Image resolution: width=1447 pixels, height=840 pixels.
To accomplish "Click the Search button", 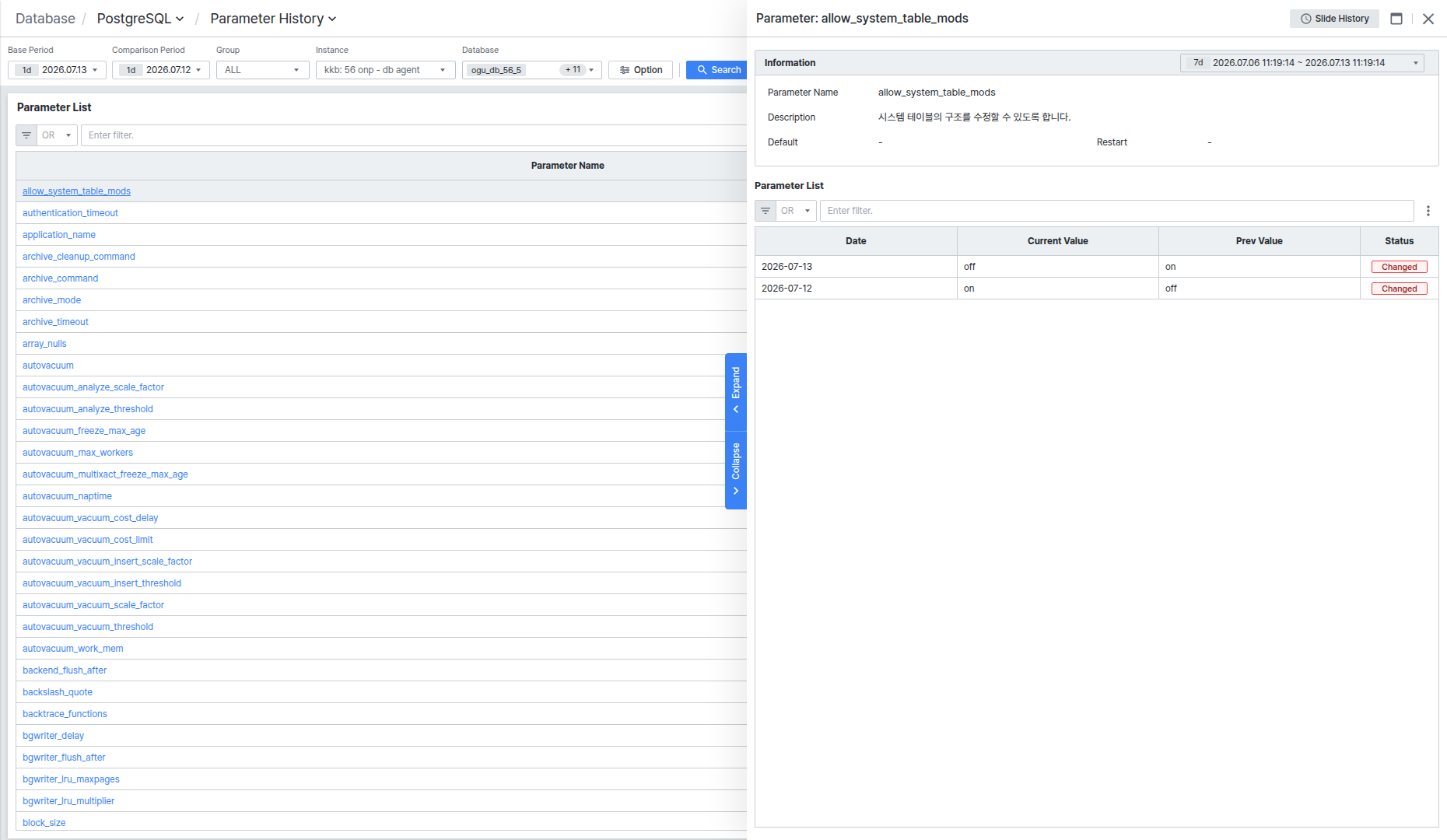I will pyautogui.click(x=719, y=70).
